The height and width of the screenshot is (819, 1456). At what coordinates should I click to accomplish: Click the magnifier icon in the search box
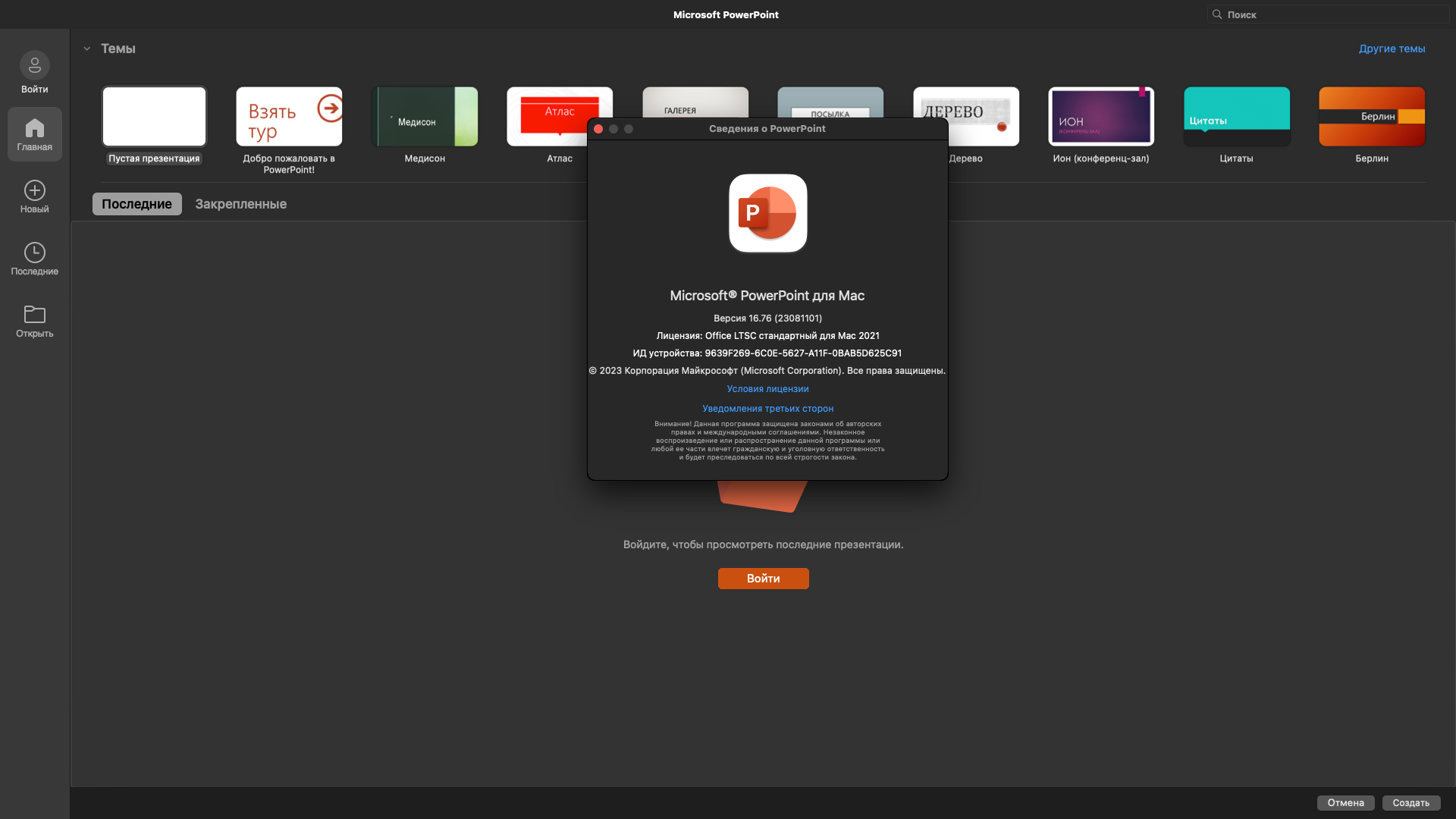coord(1217,14)
